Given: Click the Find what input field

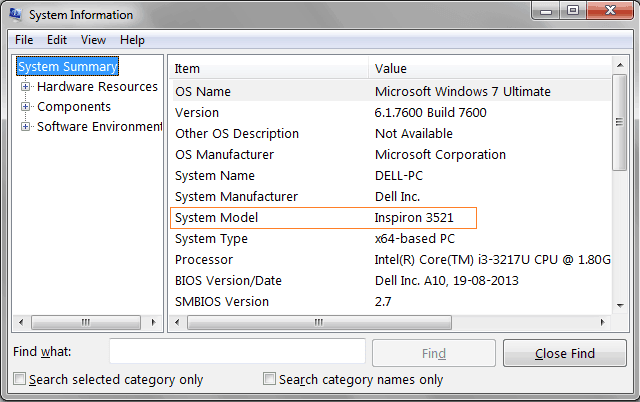Looking at the screenshot, I should [x=237, y=351].
